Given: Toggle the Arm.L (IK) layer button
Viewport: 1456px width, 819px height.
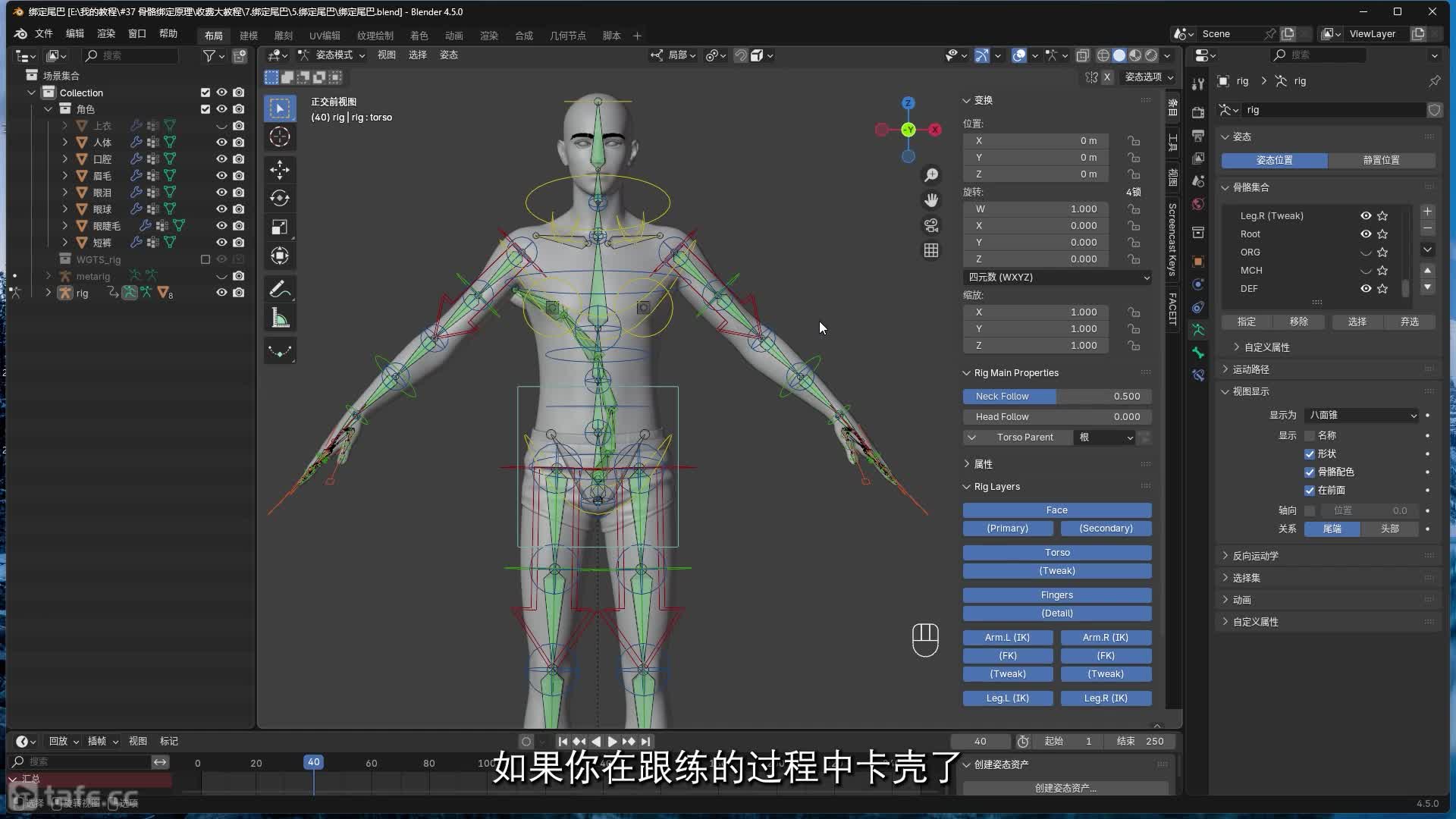Looking at the screenshot, I should [1008, 638].
